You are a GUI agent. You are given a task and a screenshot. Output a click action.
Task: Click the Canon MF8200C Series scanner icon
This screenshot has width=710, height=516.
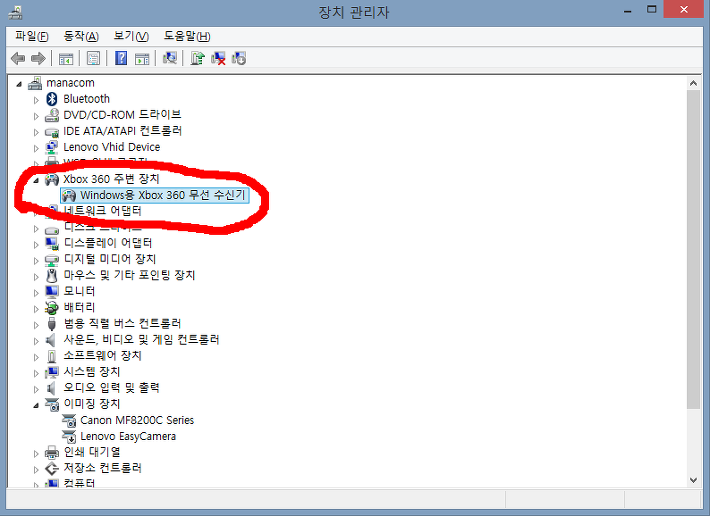[x=69, y=420]
